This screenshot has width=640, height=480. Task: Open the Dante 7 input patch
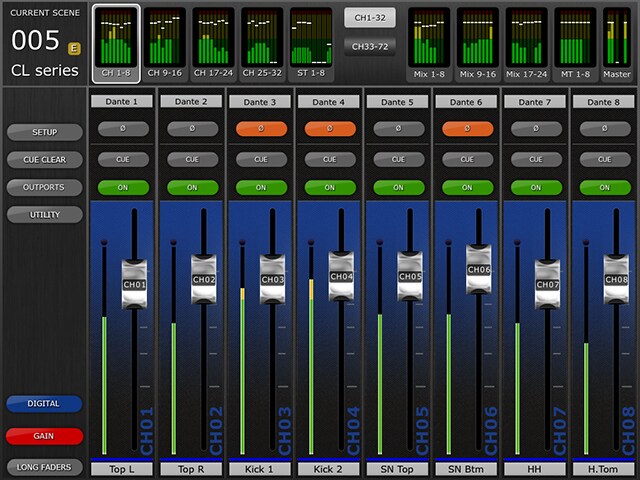tap(535, 102)
